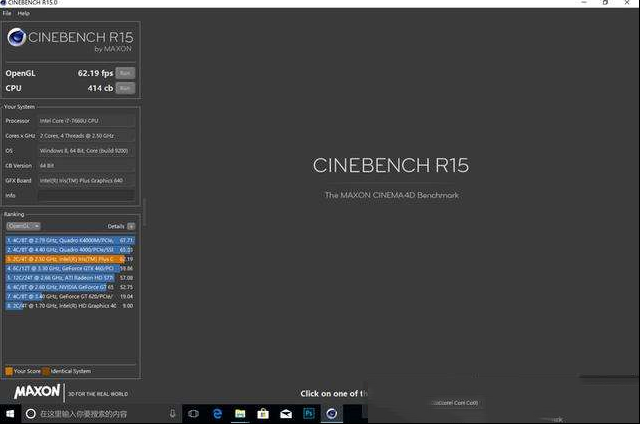
Task: Click the GFX Board value field
Action: tap(86, 180)
